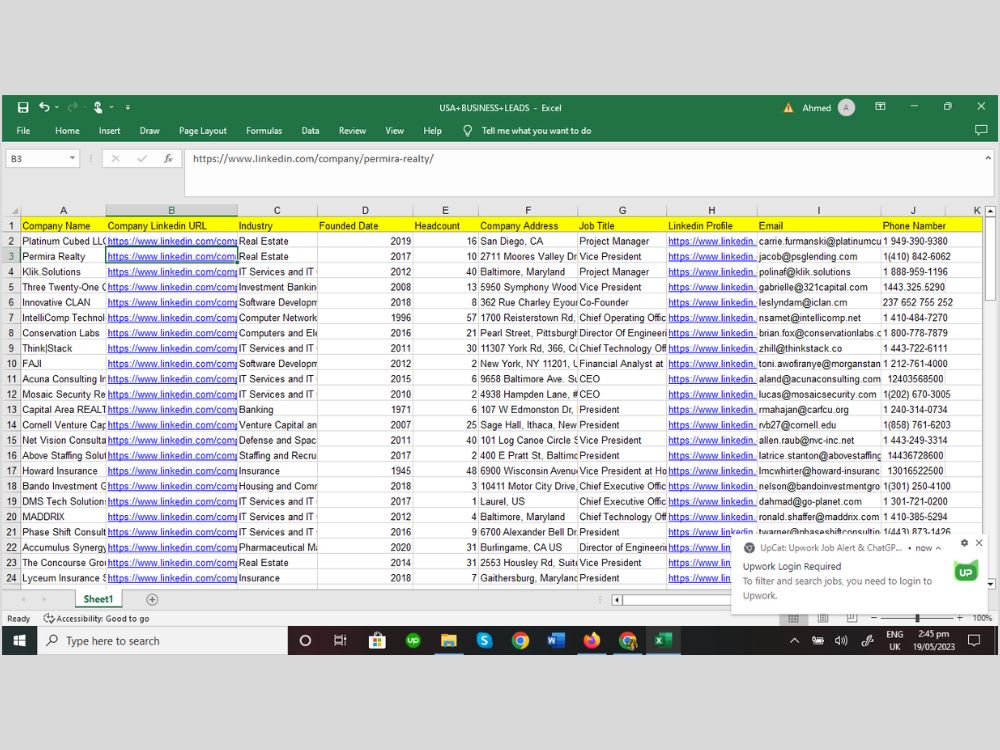The image size is (1000, 750).
Task: Open the Page Layout tab
Action: pyautogui.click(x=203, y=131)
